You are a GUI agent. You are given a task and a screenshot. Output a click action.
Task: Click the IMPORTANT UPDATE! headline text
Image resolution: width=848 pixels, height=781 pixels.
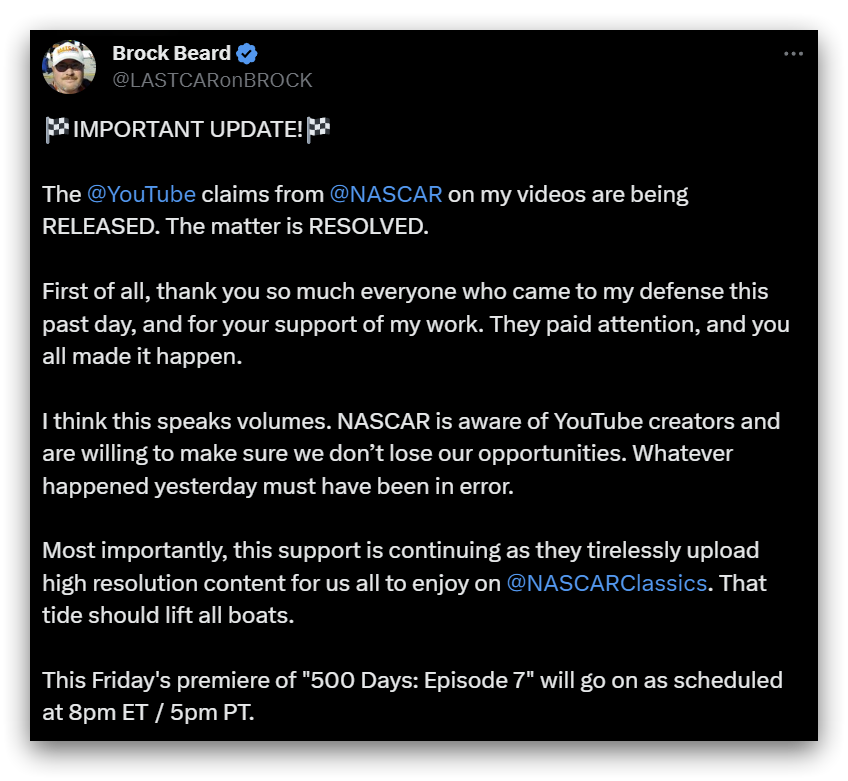[188, 130]
